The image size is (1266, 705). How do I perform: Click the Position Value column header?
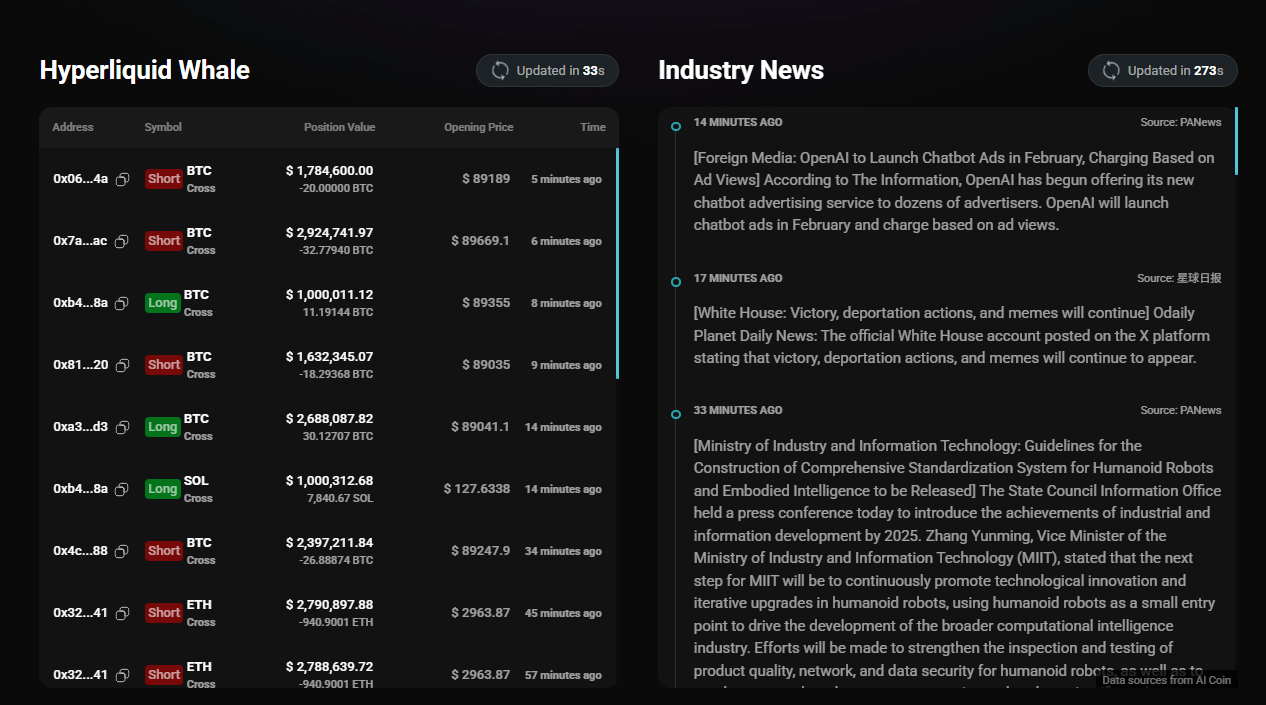coord(339,127)
